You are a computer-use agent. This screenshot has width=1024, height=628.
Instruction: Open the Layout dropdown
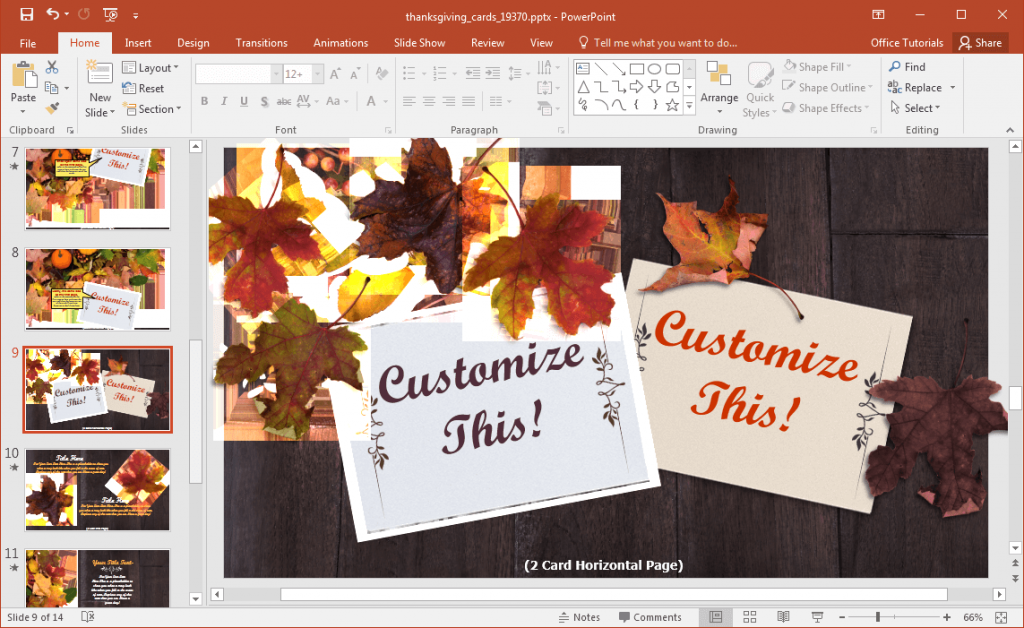152,67
